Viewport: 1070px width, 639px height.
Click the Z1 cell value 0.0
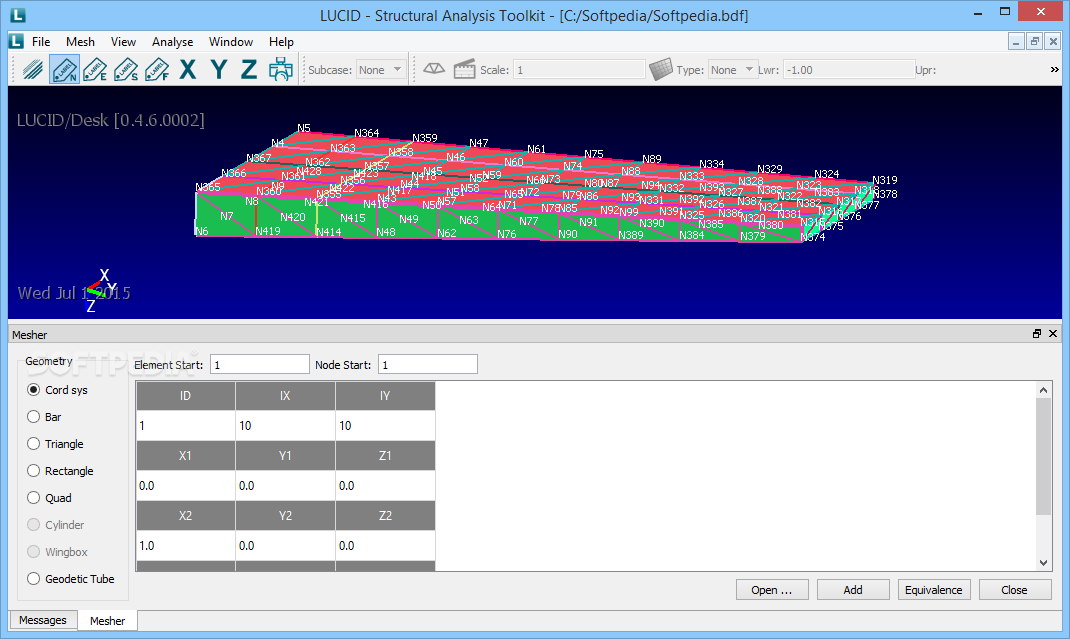coord(385,485)
